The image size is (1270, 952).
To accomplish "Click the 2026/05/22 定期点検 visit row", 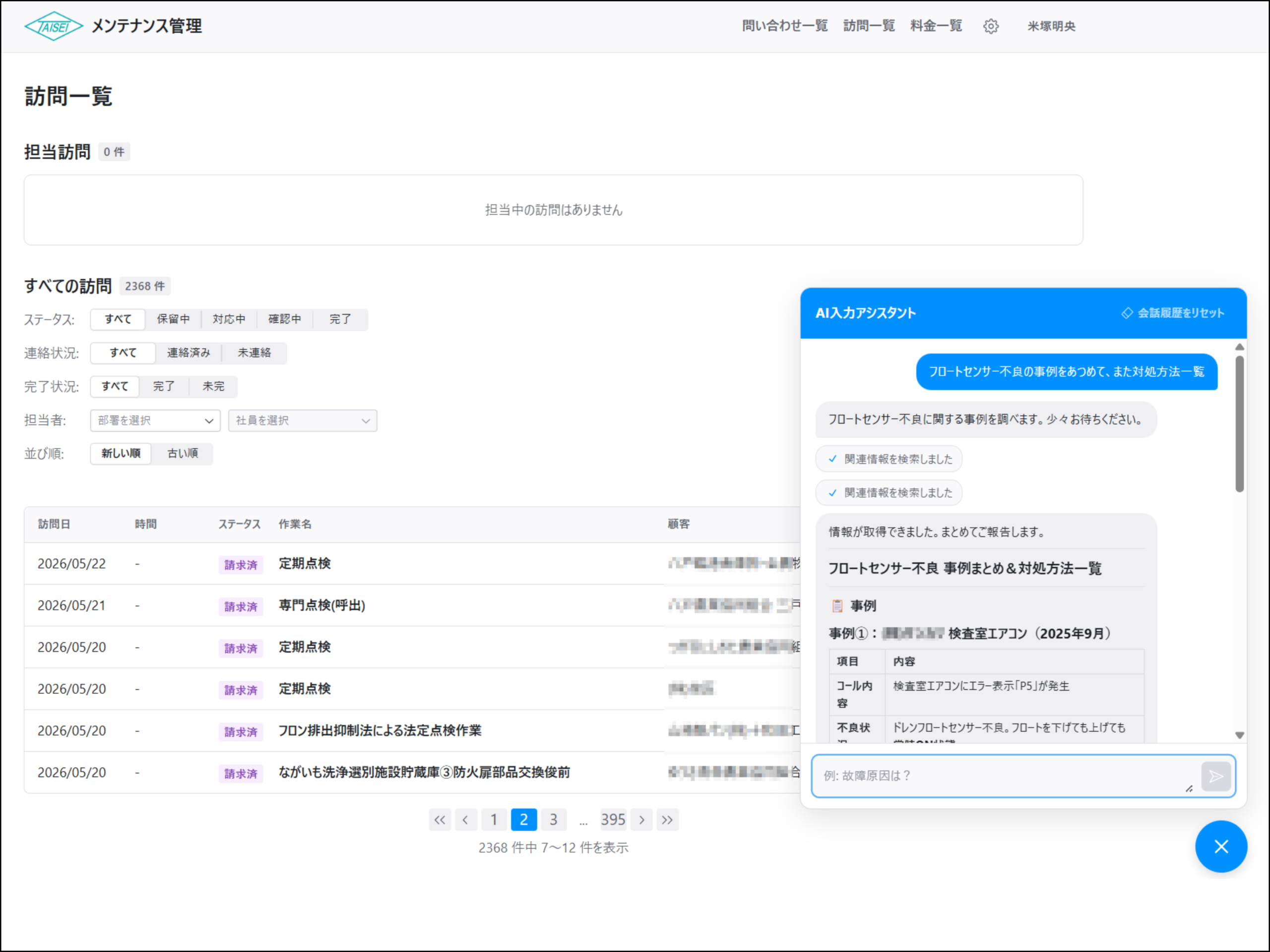I will pyautogui.click(x=412, y=563).
